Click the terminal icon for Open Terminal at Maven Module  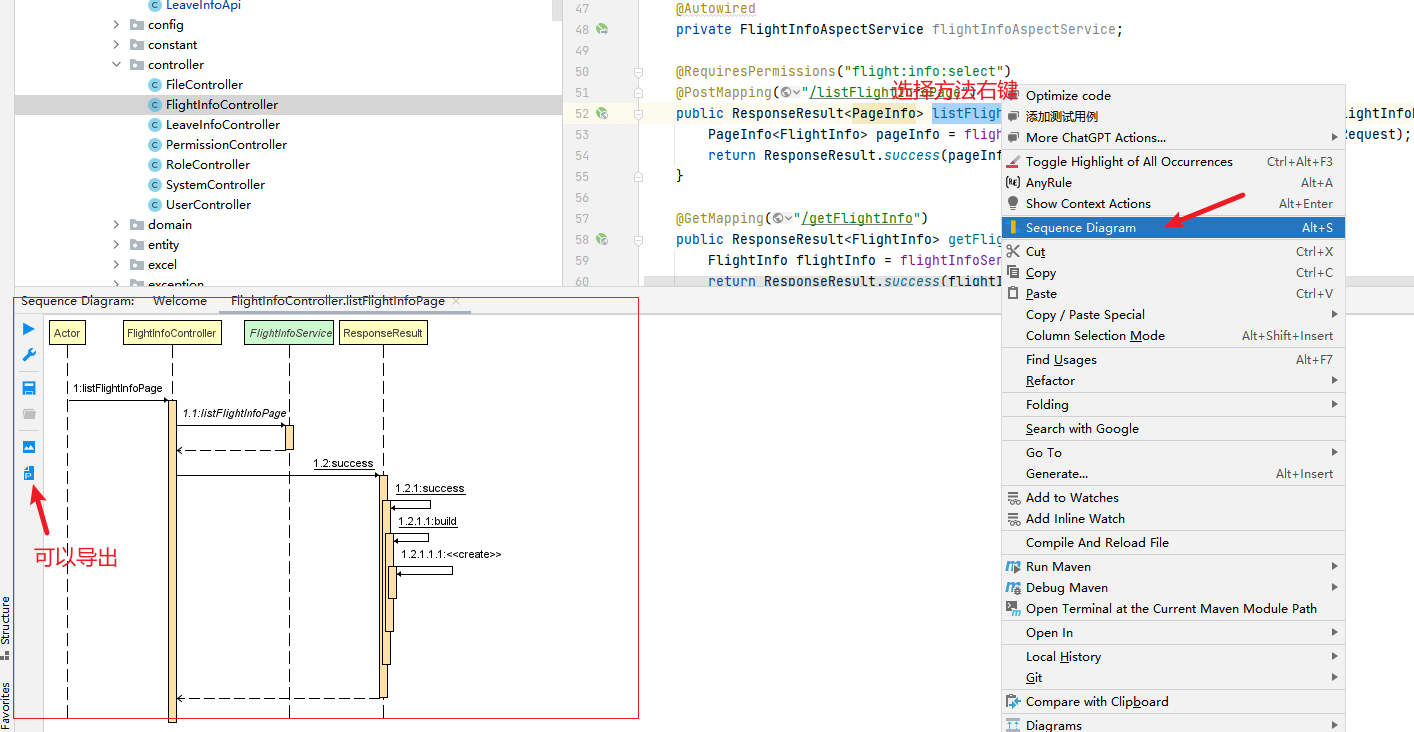tap(1013, 609)
